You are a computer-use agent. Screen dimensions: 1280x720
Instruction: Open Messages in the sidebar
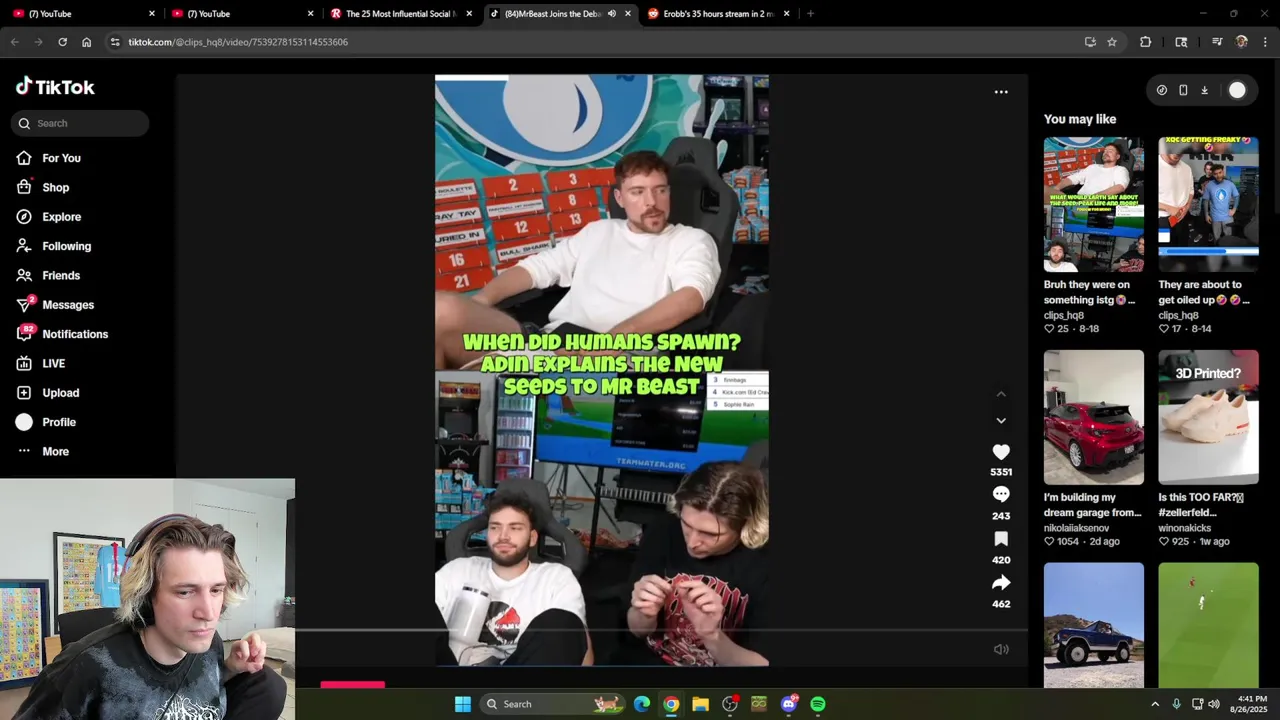click(55, 305)
